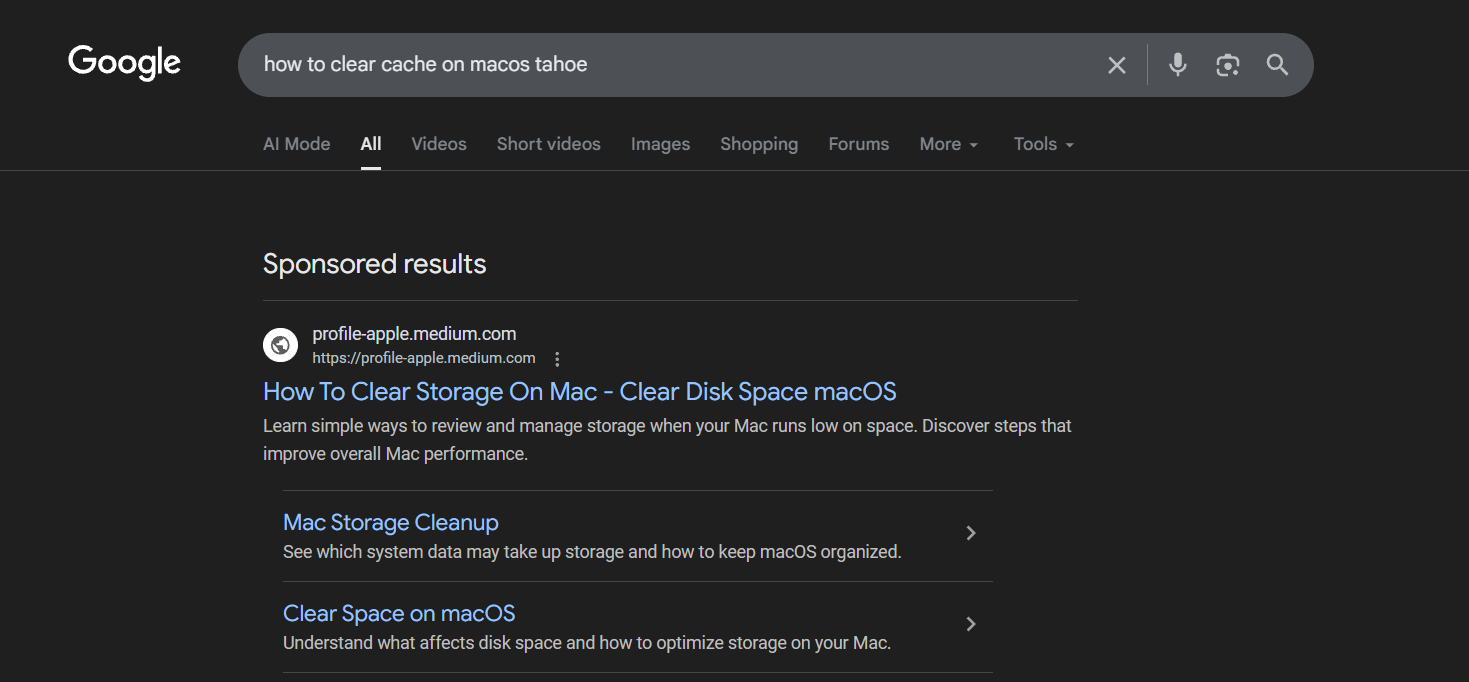The width and height of the screenshot is (1469, 682).
Task: Open the Forums tab
Action: (858, 144)
